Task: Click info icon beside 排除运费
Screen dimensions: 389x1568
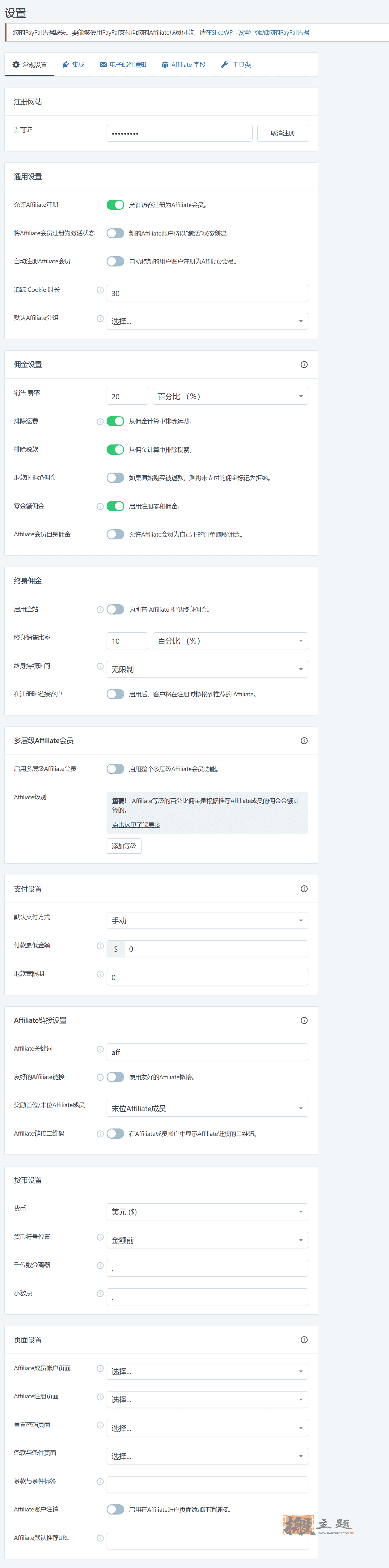Action: pyautogui.click(x=100, y=421)
